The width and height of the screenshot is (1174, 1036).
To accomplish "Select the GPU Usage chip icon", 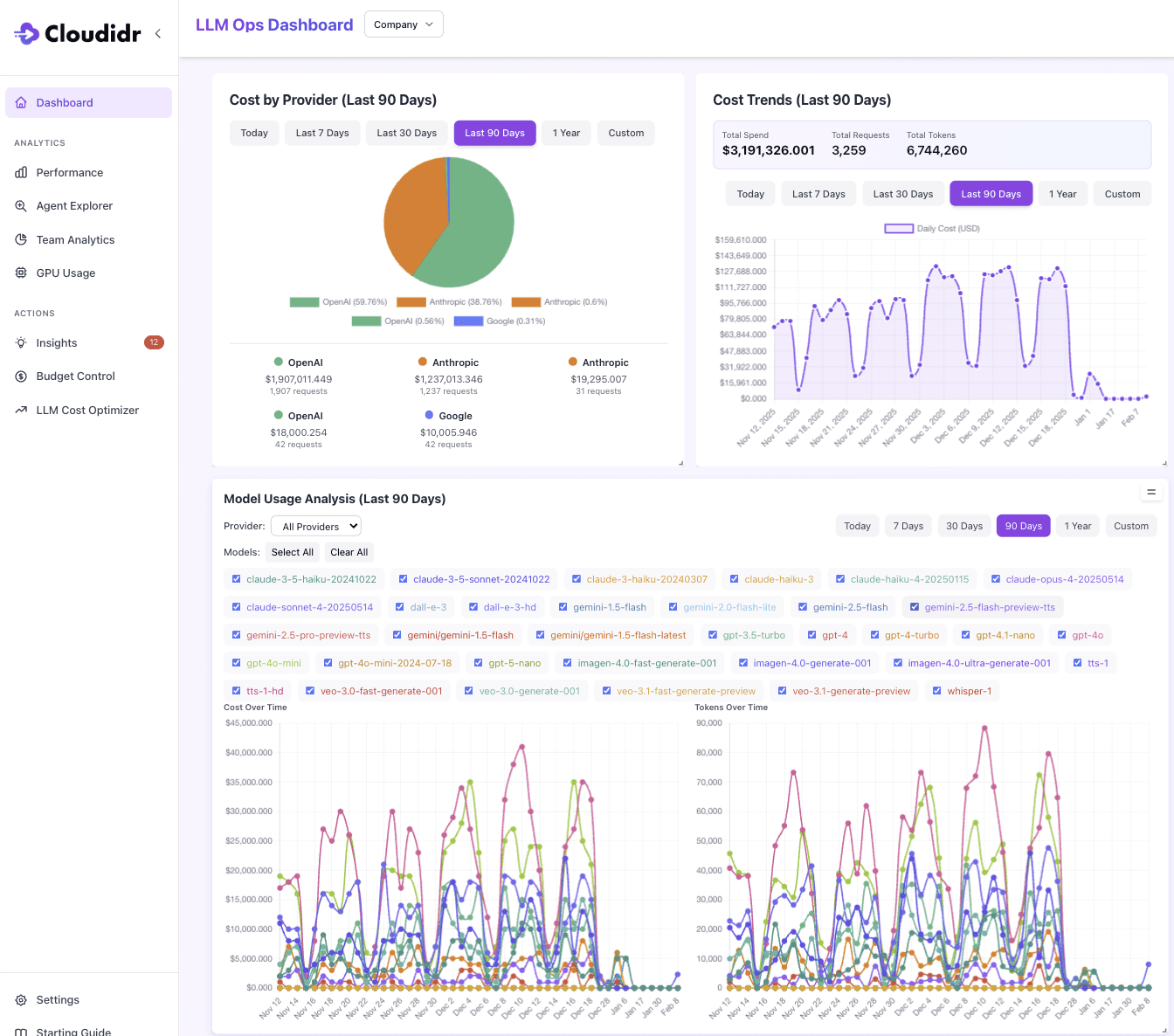I will [x=21, y=273].
